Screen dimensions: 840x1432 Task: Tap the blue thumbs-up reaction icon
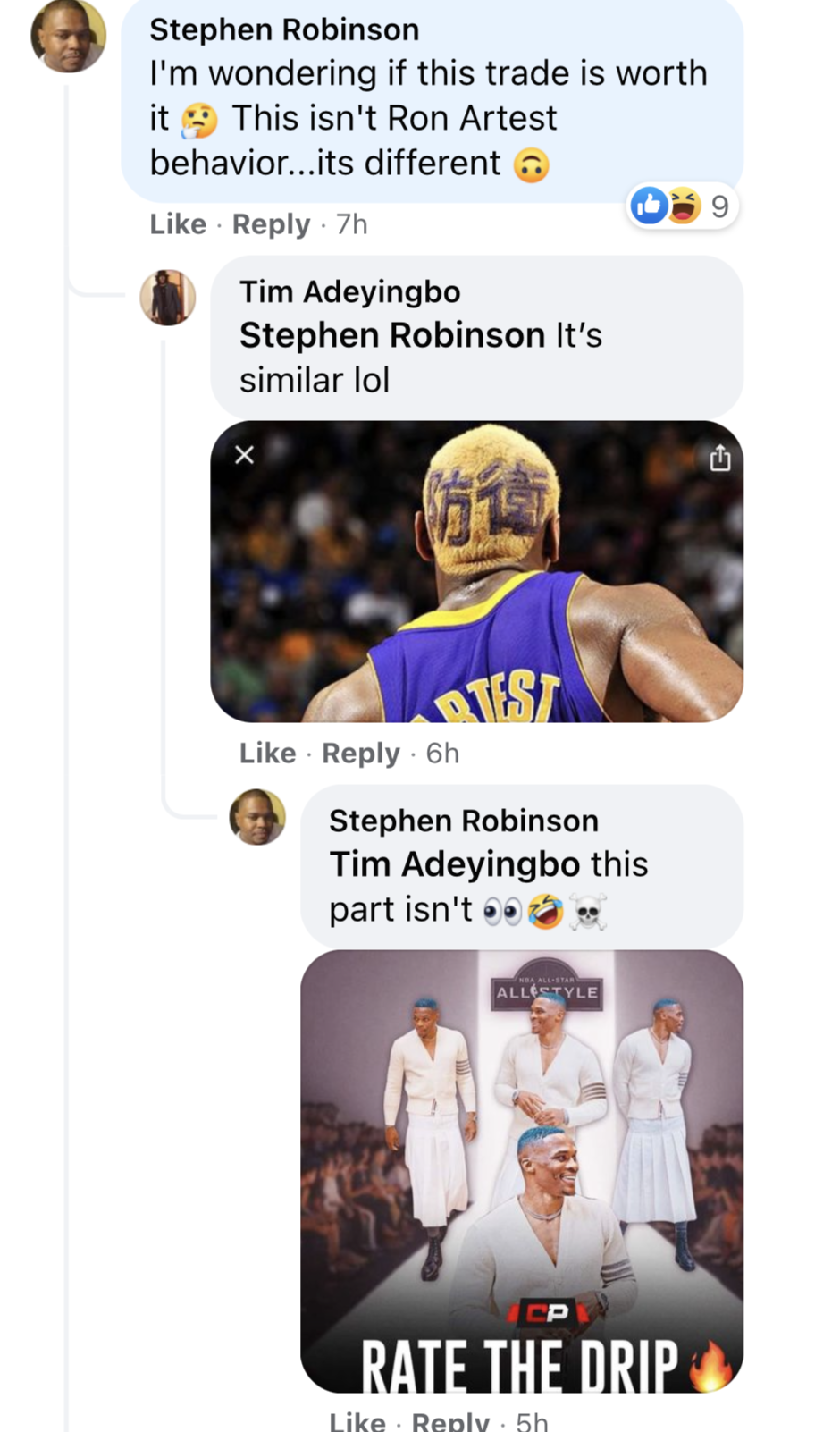(649, 206)
